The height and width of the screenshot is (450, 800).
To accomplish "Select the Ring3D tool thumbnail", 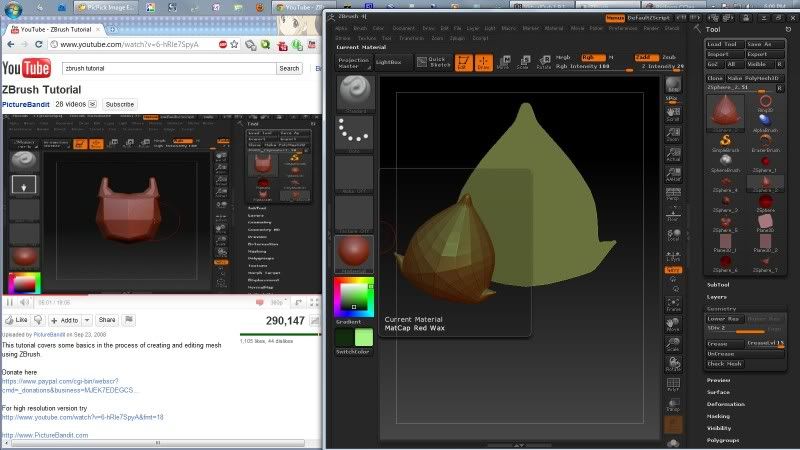I will pos(765,103).
